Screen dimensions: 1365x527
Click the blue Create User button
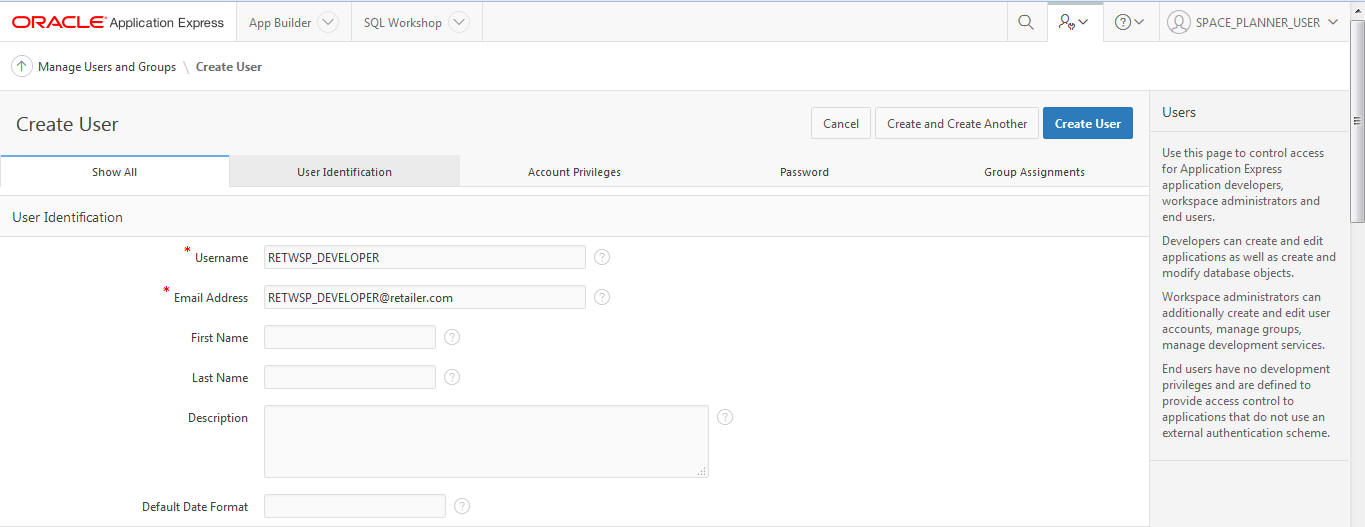point(1088,123)
